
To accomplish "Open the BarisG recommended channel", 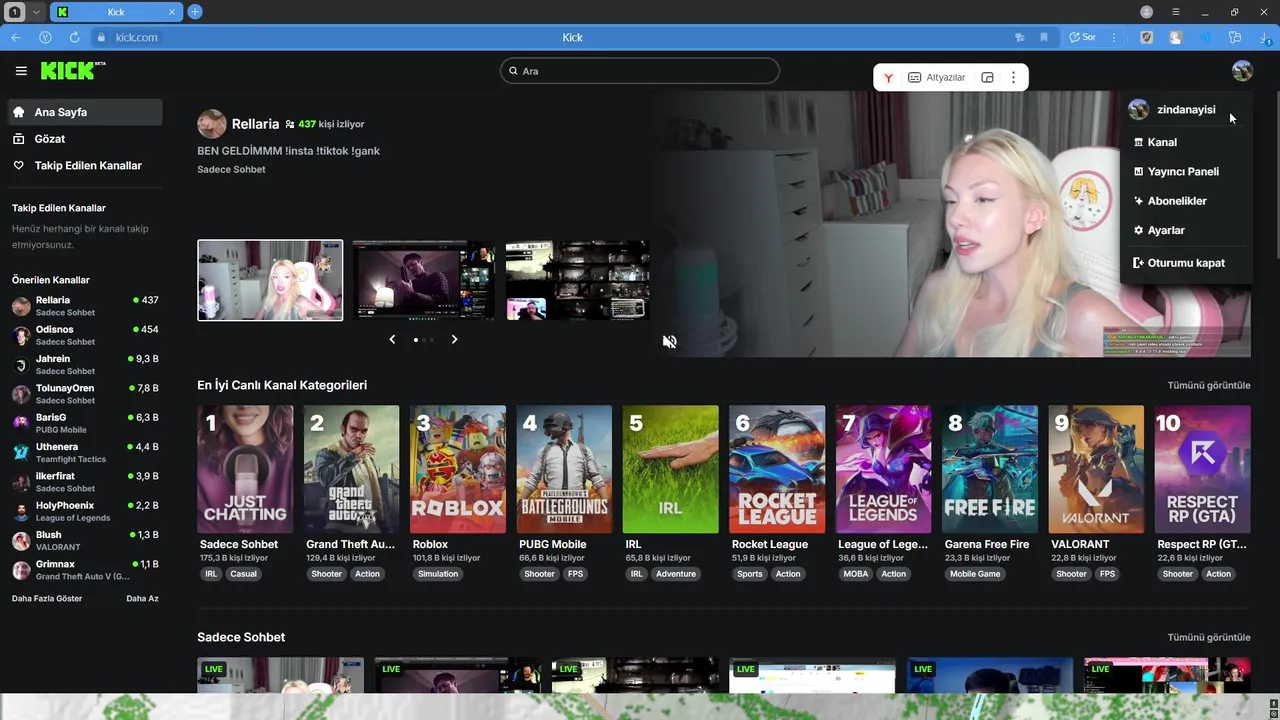I will click(84, 423).
